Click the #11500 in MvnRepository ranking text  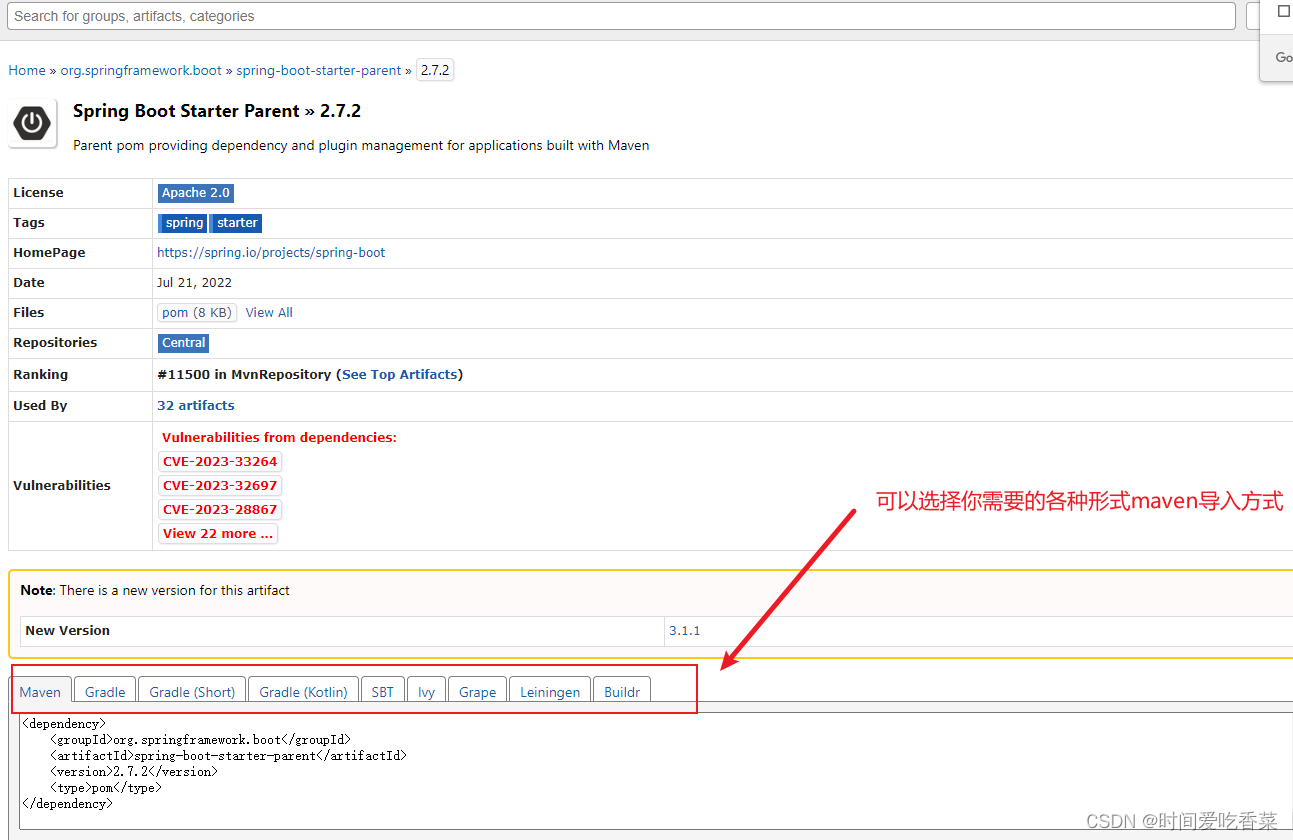(244, 374)
